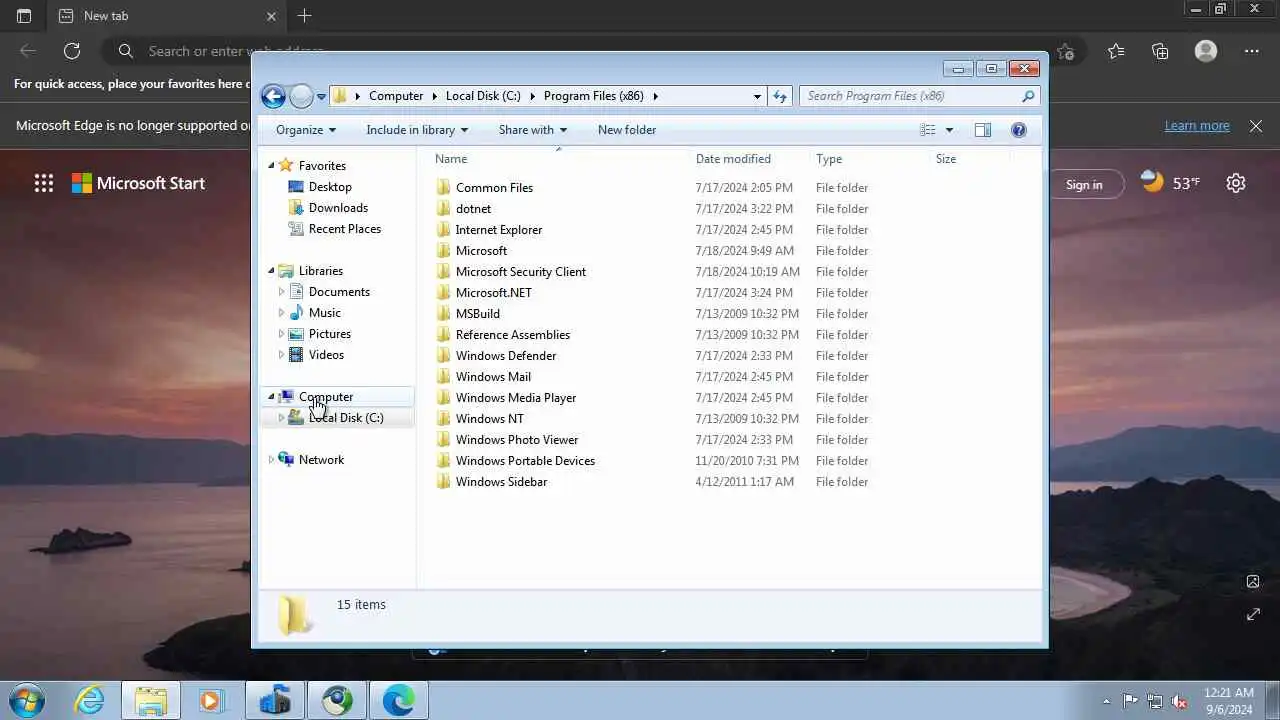Click the Edge Refresh button

pyautogui.click(x=72, y=51)
